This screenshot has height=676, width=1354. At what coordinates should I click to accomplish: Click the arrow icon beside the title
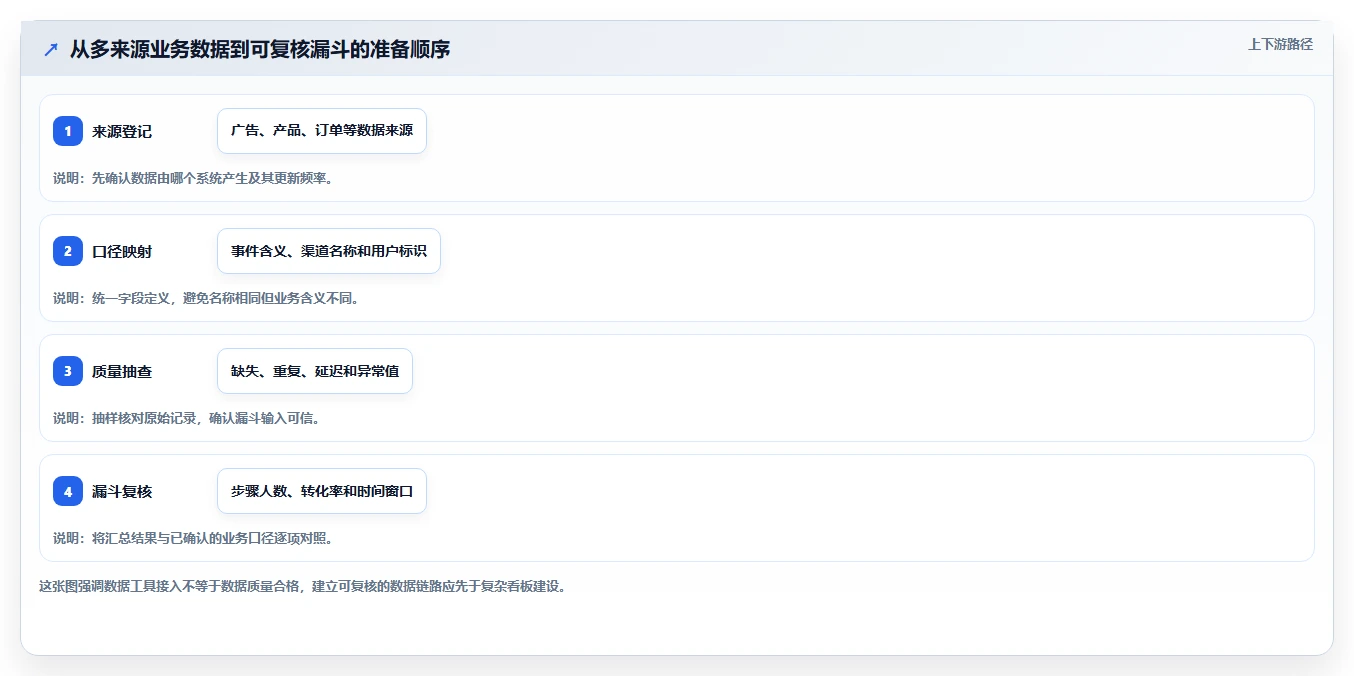click(51, 49)
